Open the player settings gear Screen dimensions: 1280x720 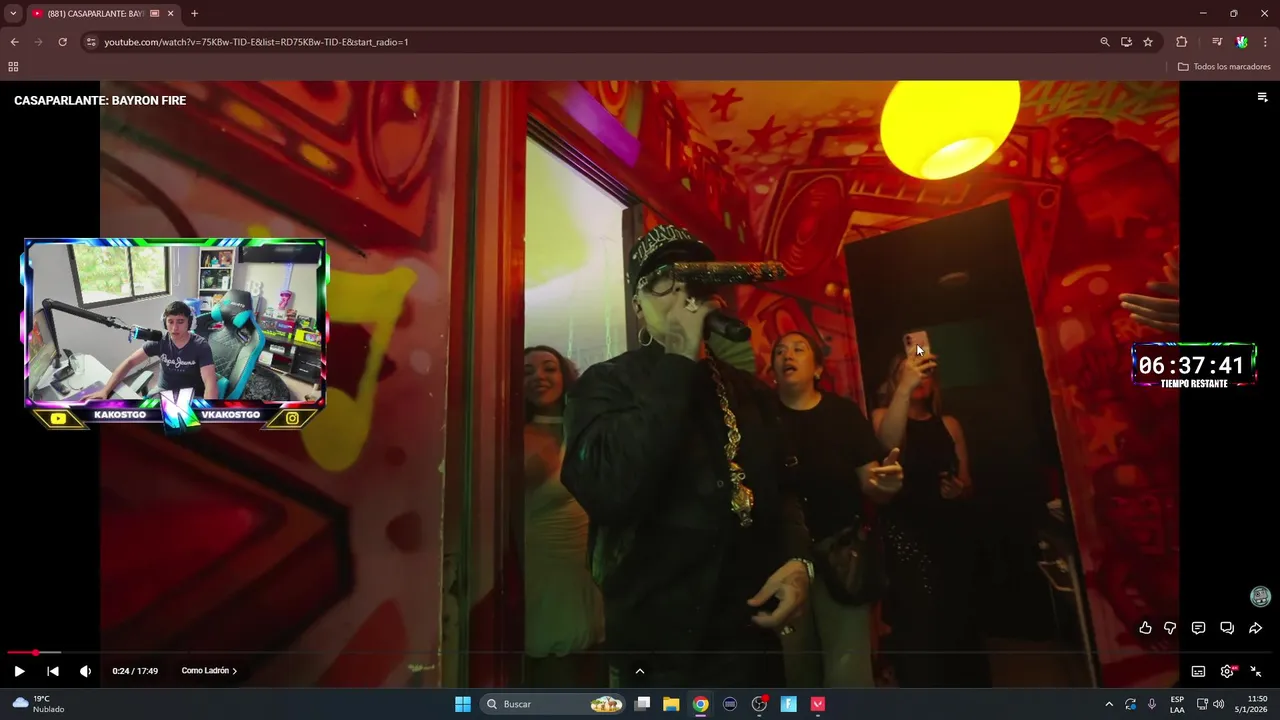coord(1227,671)
